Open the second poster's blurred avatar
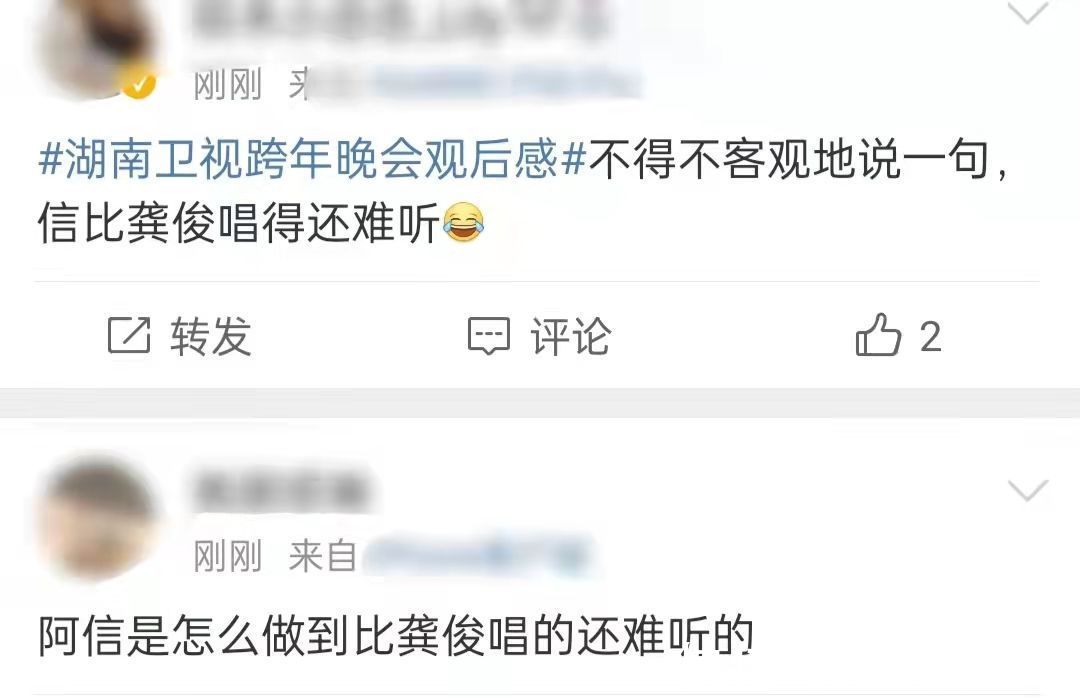This screenshot has height=698, width=1080. point(98,517)
